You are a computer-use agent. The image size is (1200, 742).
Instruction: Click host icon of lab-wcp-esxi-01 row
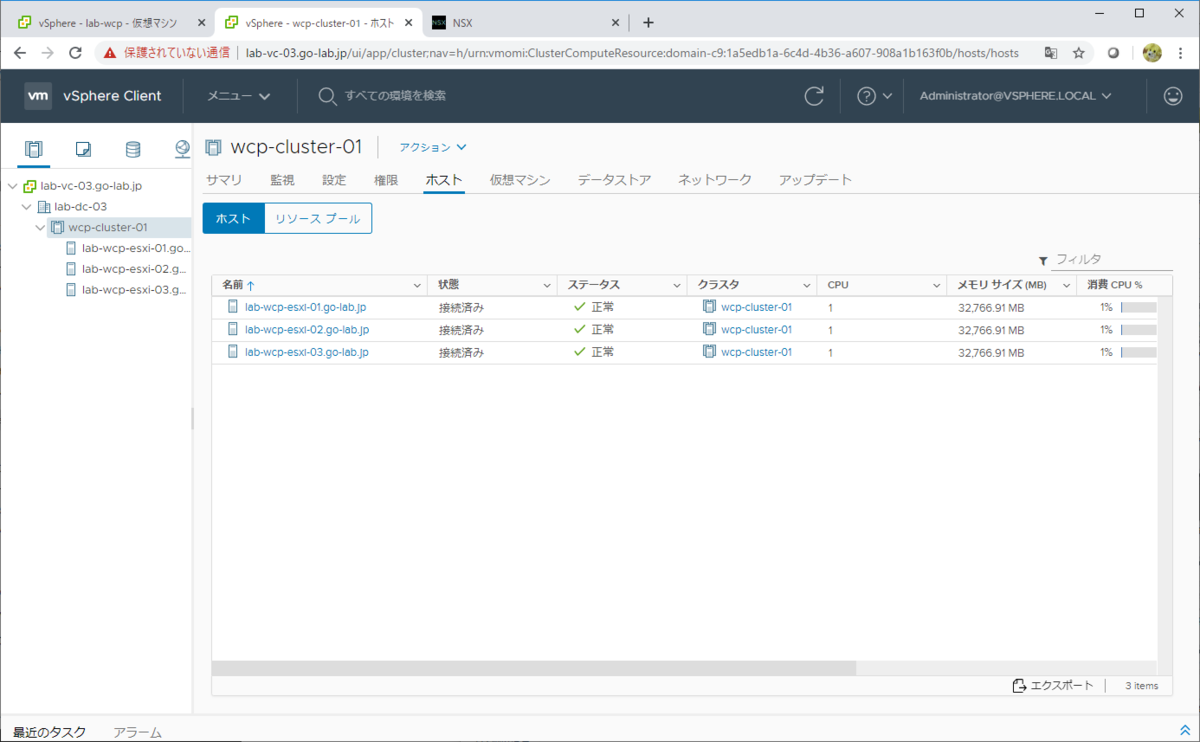click(x=233, y=307)
